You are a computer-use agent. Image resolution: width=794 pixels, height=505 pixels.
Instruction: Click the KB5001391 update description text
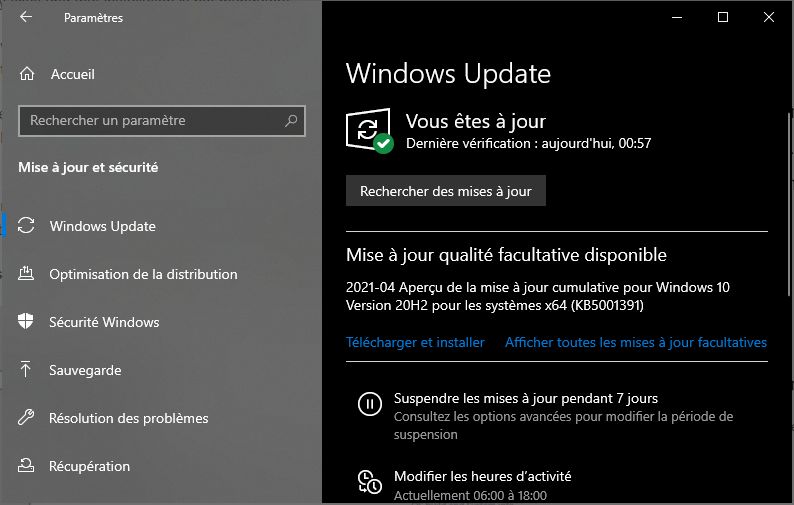[538, 296]
